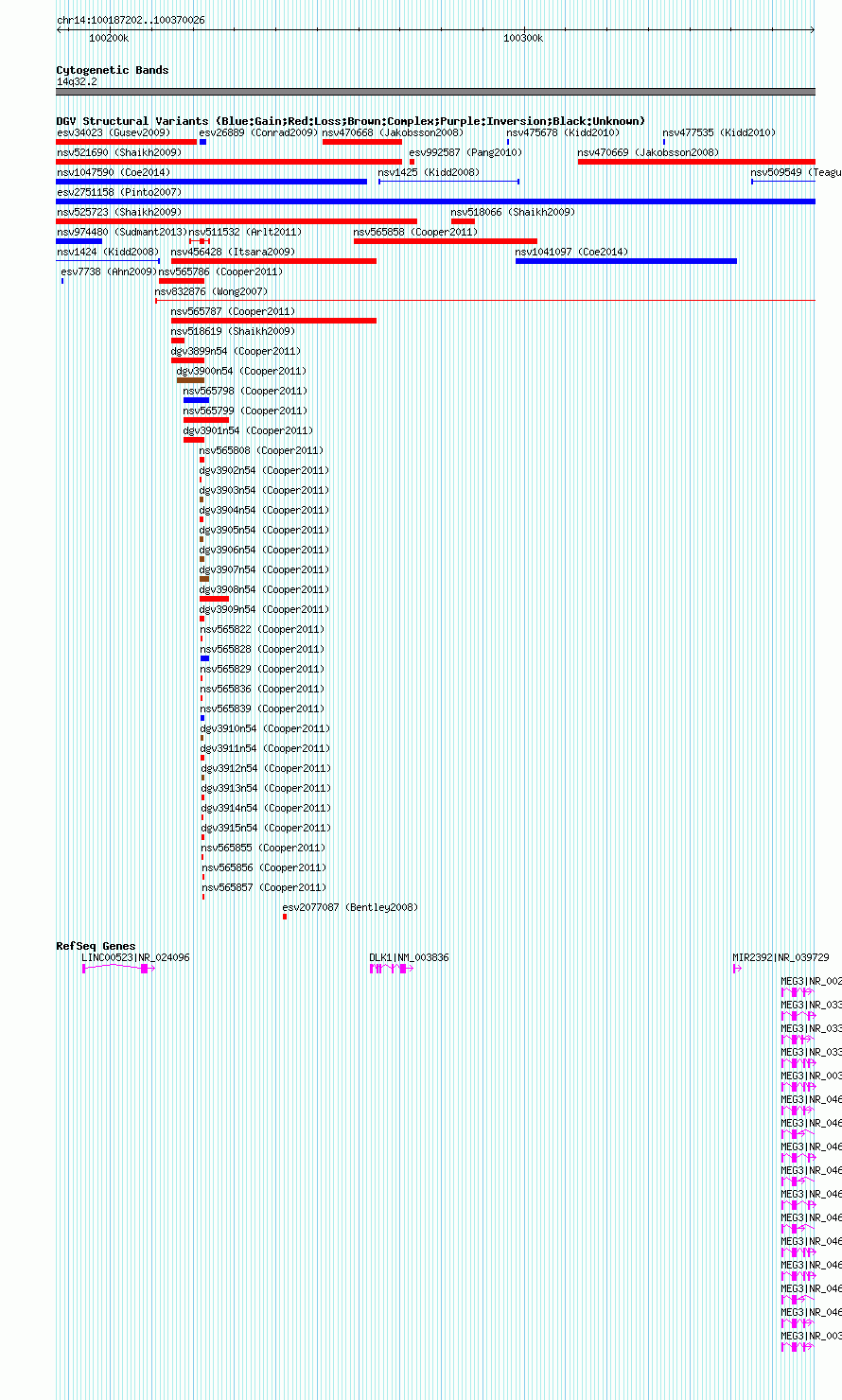Select the nsv565808 (Cooper2011) label
Screen dimensions: 842x1400
coord(261,450)
